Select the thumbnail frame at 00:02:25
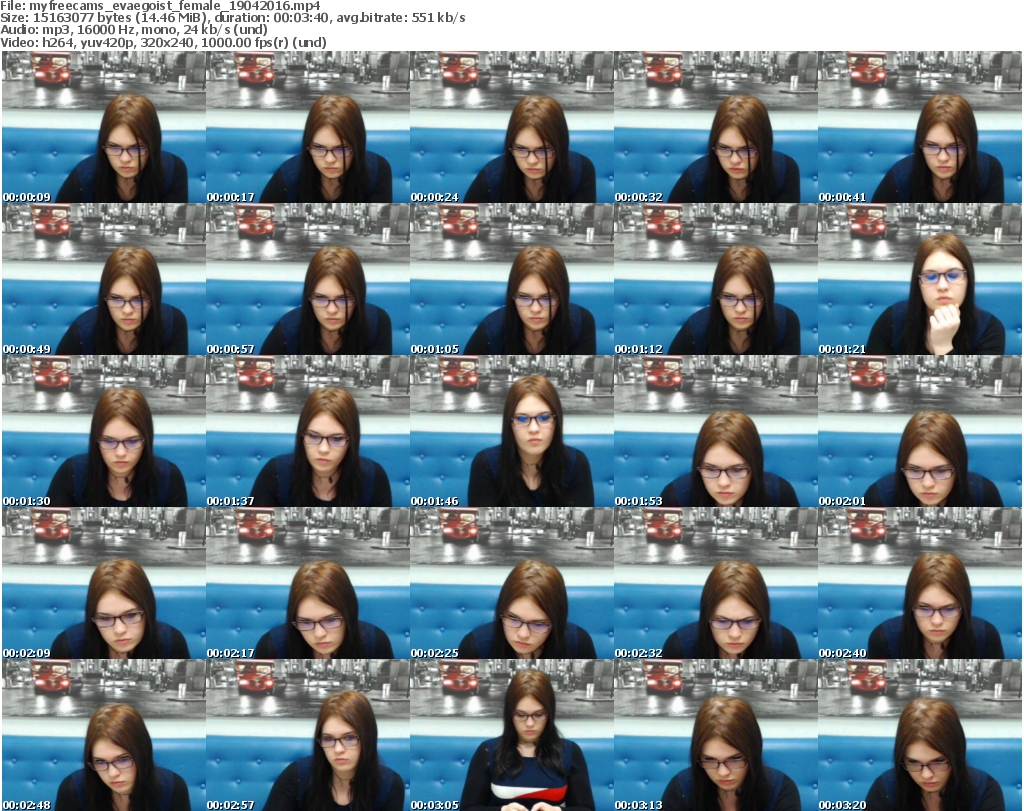Screen dimensions: 1024x811 511,583
